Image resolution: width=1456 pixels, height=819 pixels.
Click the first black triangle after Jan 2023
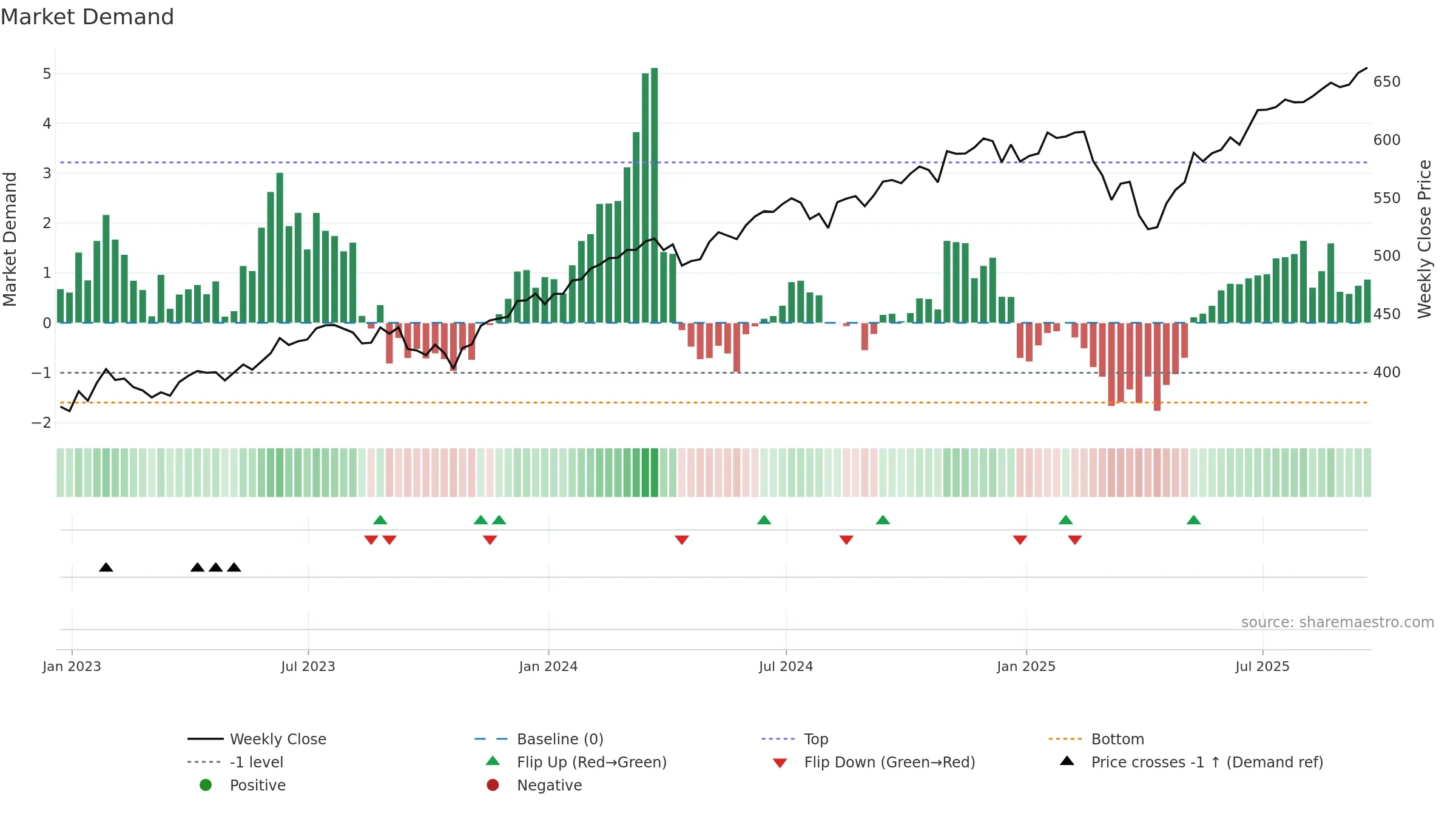click(x=106, y=567)
